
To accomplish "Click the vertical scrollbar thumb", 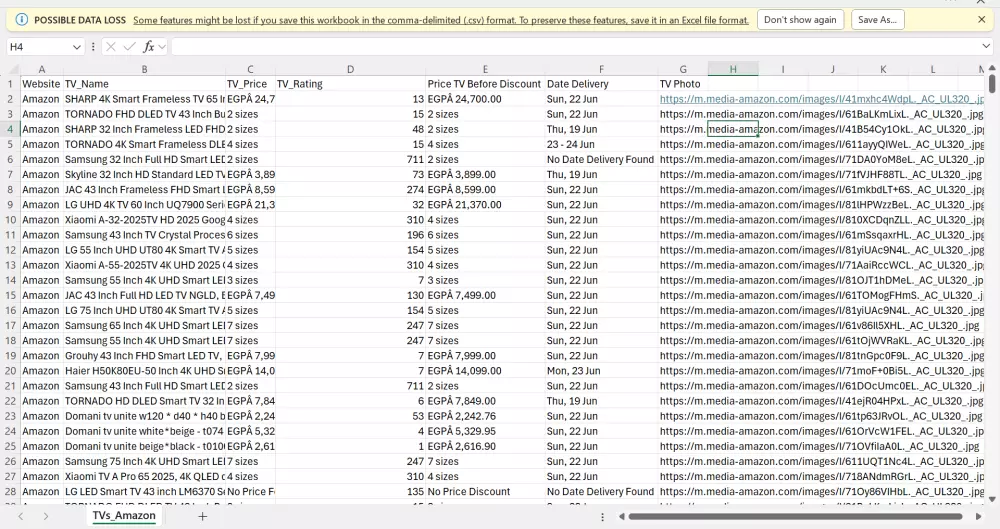I will [992, 84].
